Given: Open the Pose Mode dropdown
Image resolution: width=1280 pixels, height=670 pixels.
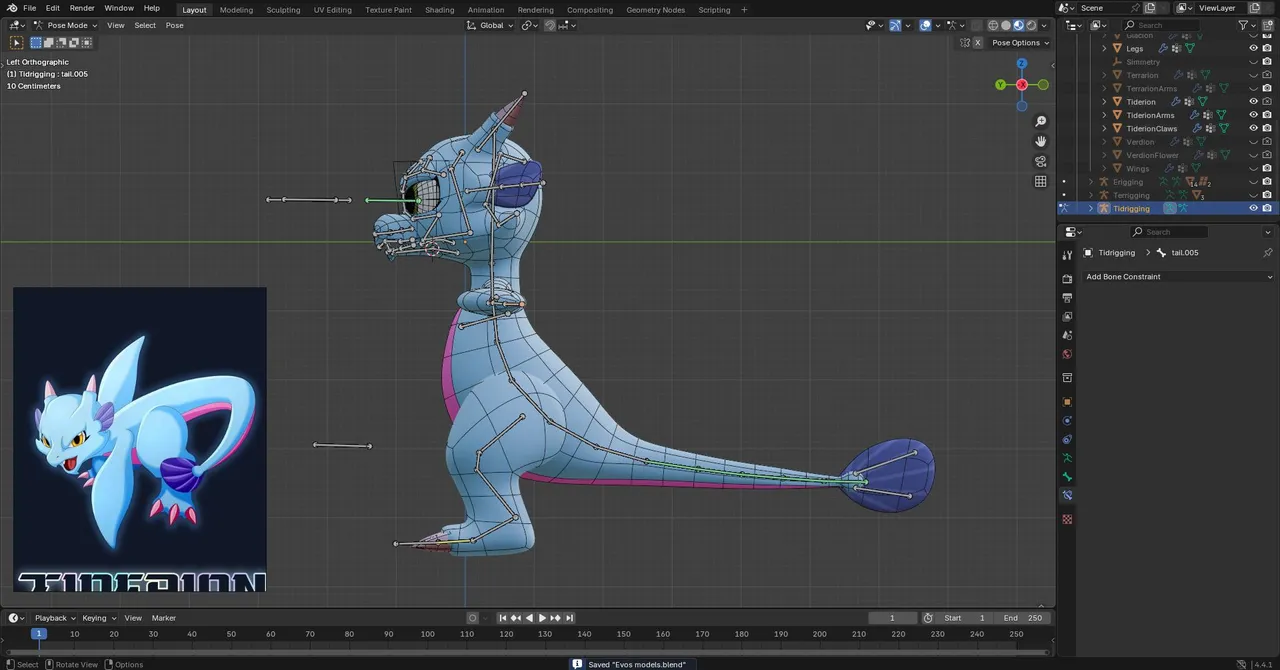Looking at the screenshot, I should pos(66,25).
